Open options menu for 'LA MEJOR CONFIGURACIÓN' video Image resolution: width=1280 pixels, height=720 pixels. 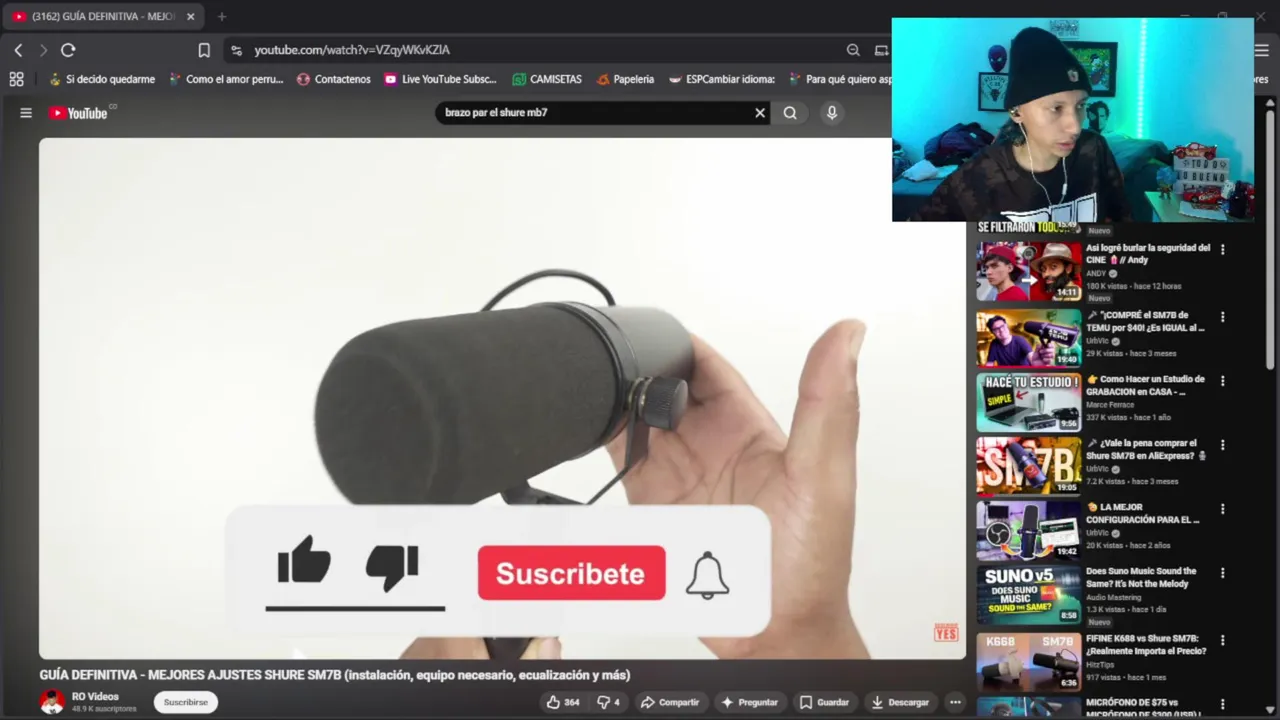click(1222, 509)
